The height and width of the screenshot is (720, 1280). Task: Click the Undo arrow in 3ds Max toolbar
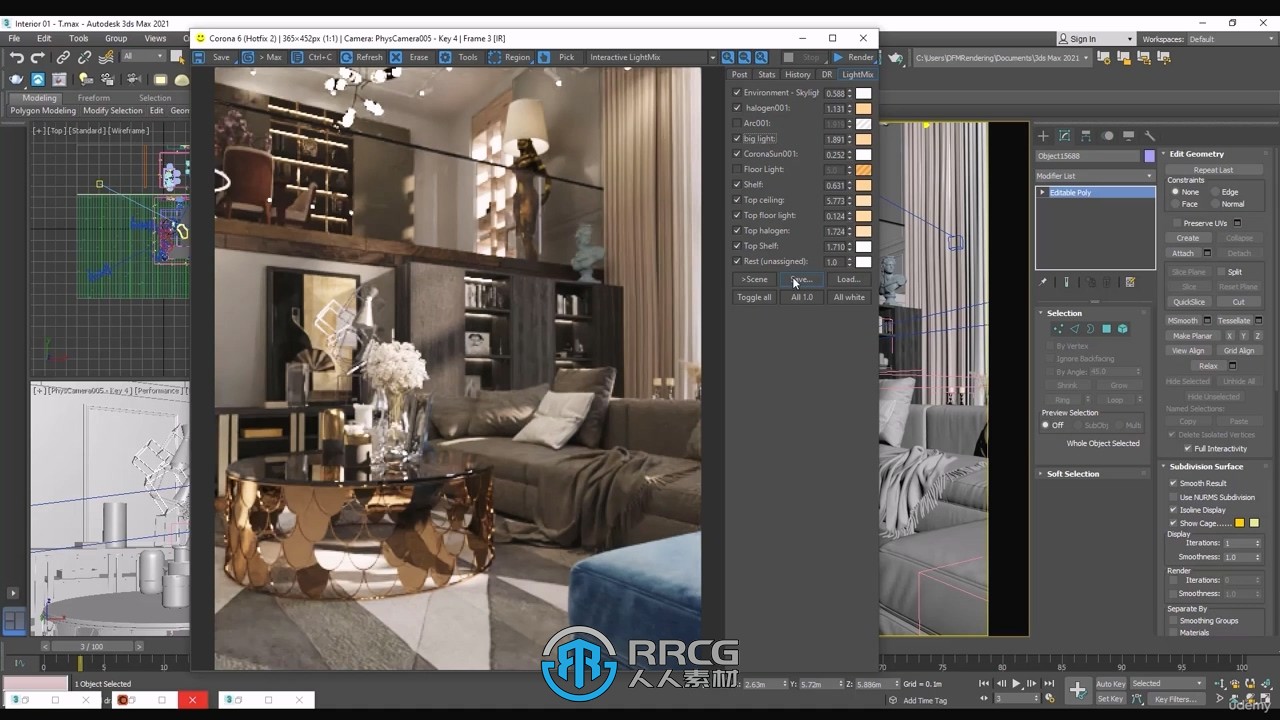(x=16, y=58)
